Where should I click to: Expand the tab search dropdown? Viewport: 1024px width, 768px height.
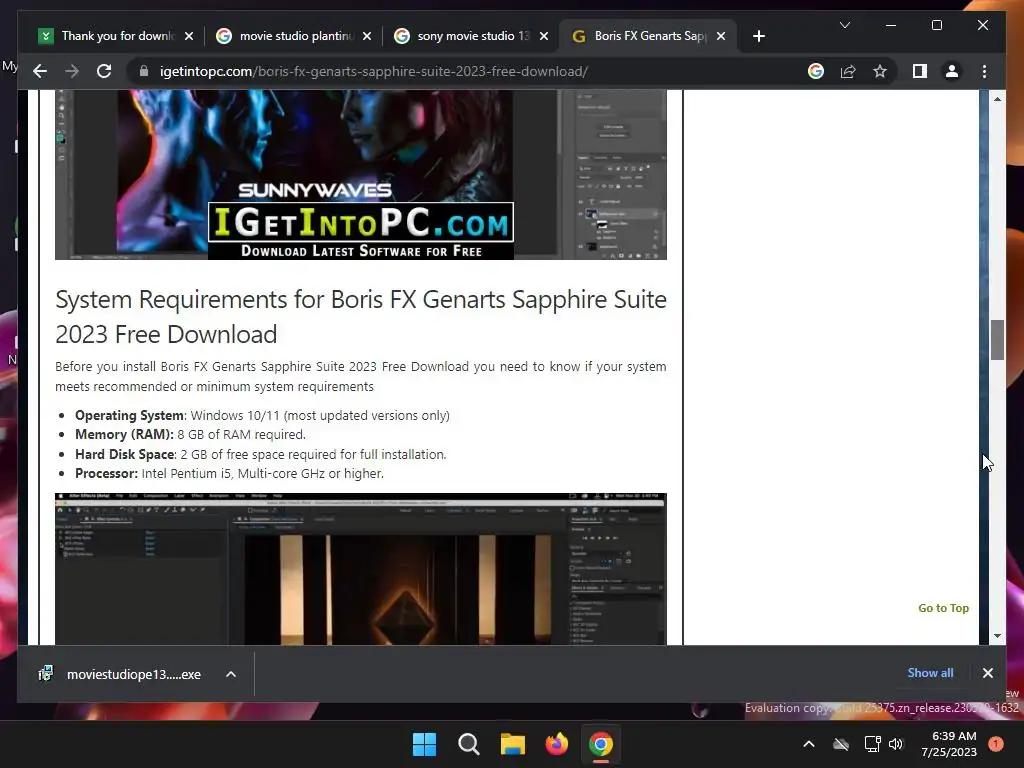(x=844, y=25)
